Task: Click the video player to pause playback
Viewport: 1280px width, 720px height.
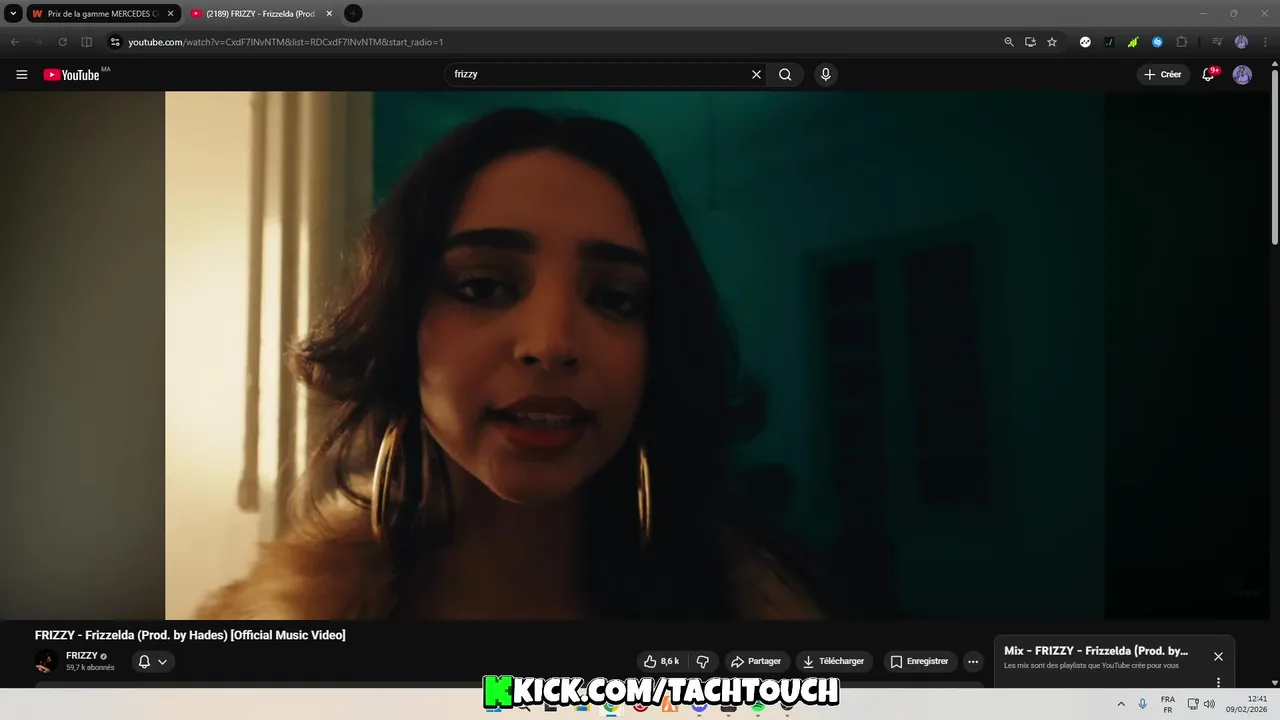Action: click(x=635, y=355)
